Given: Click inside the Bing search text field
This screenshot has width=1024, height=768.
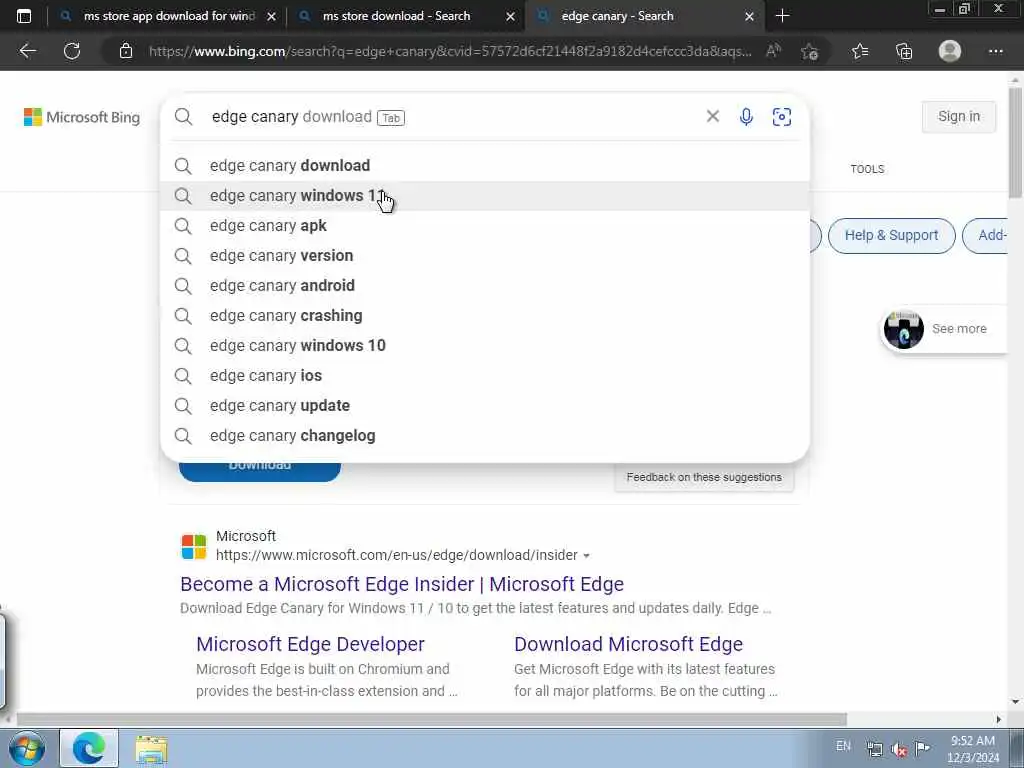Looking at the screenshot, I should (451, 116).
